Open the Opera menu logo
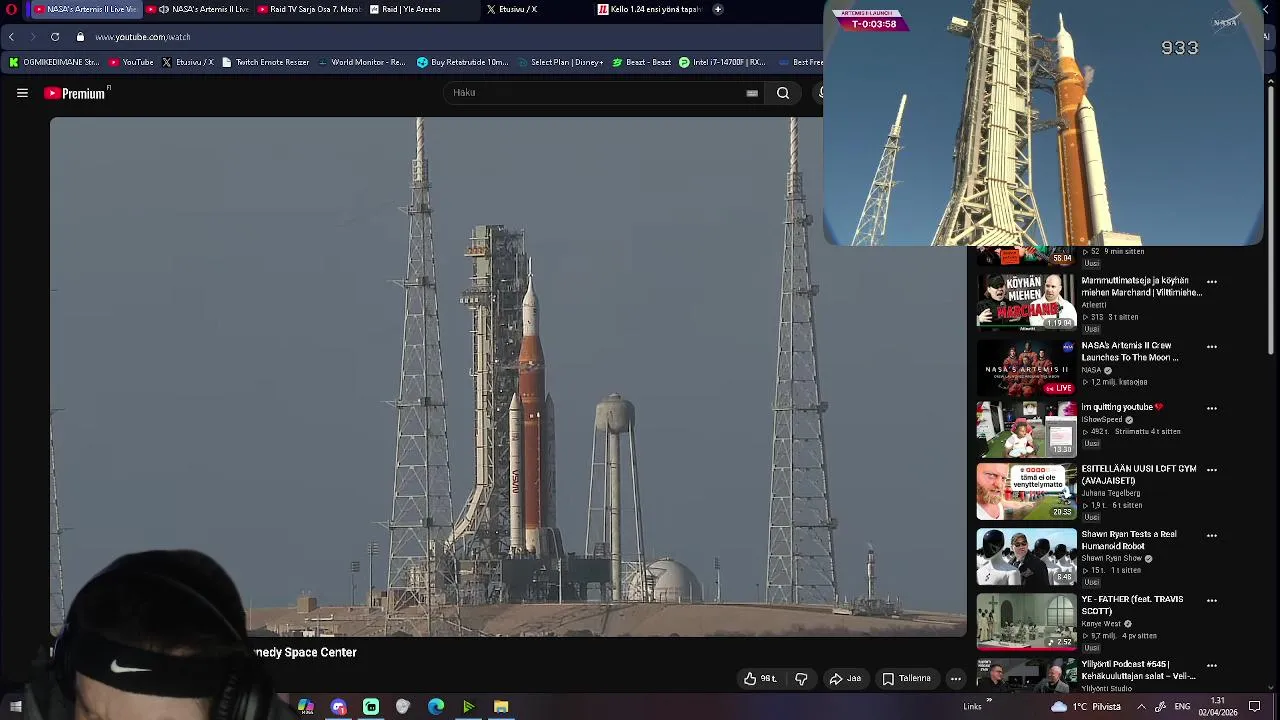This screenshot has width=1280, height=720. [x=11, y=10]
